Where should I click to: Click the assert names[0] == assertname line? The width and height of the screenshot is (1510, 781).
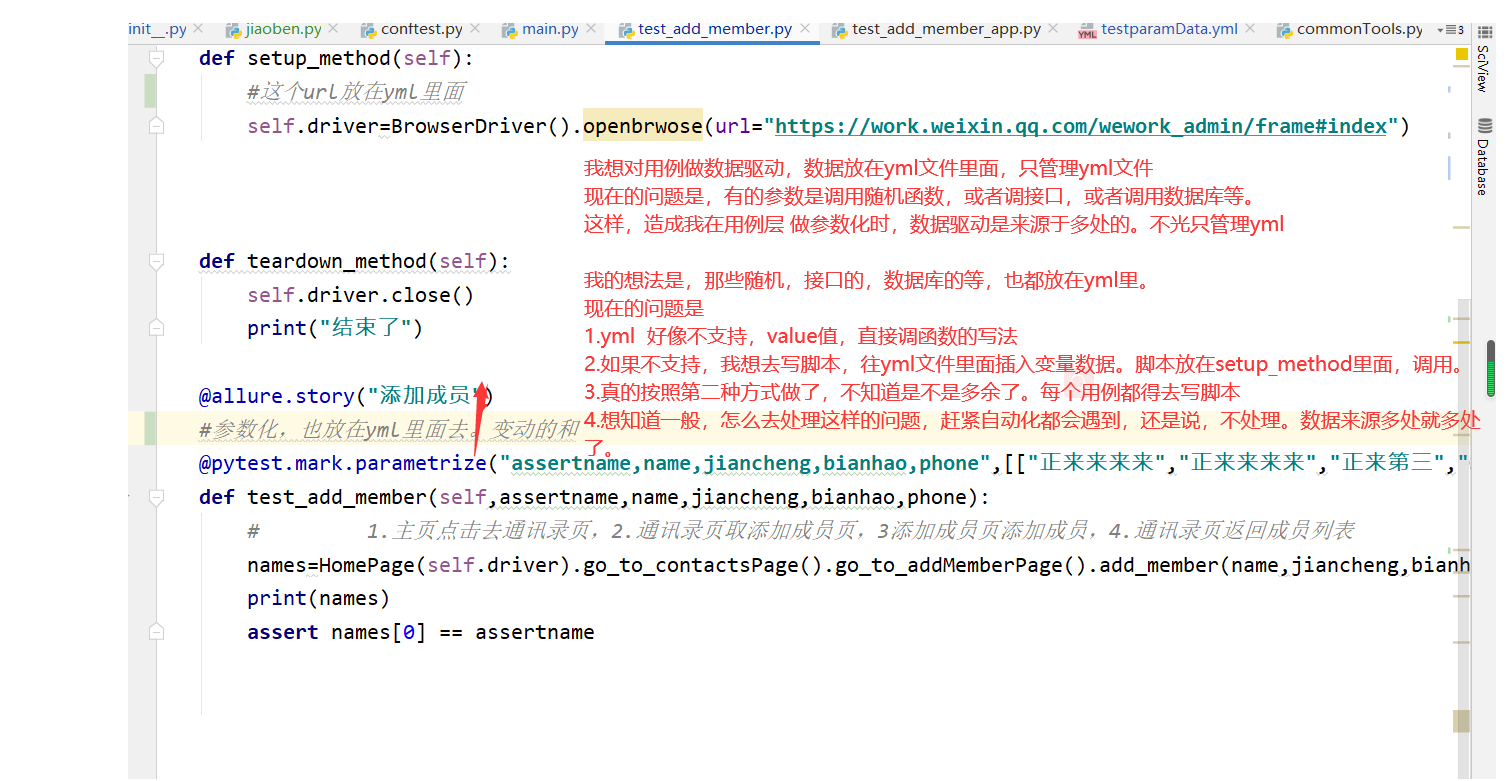[x=421, y=632]
